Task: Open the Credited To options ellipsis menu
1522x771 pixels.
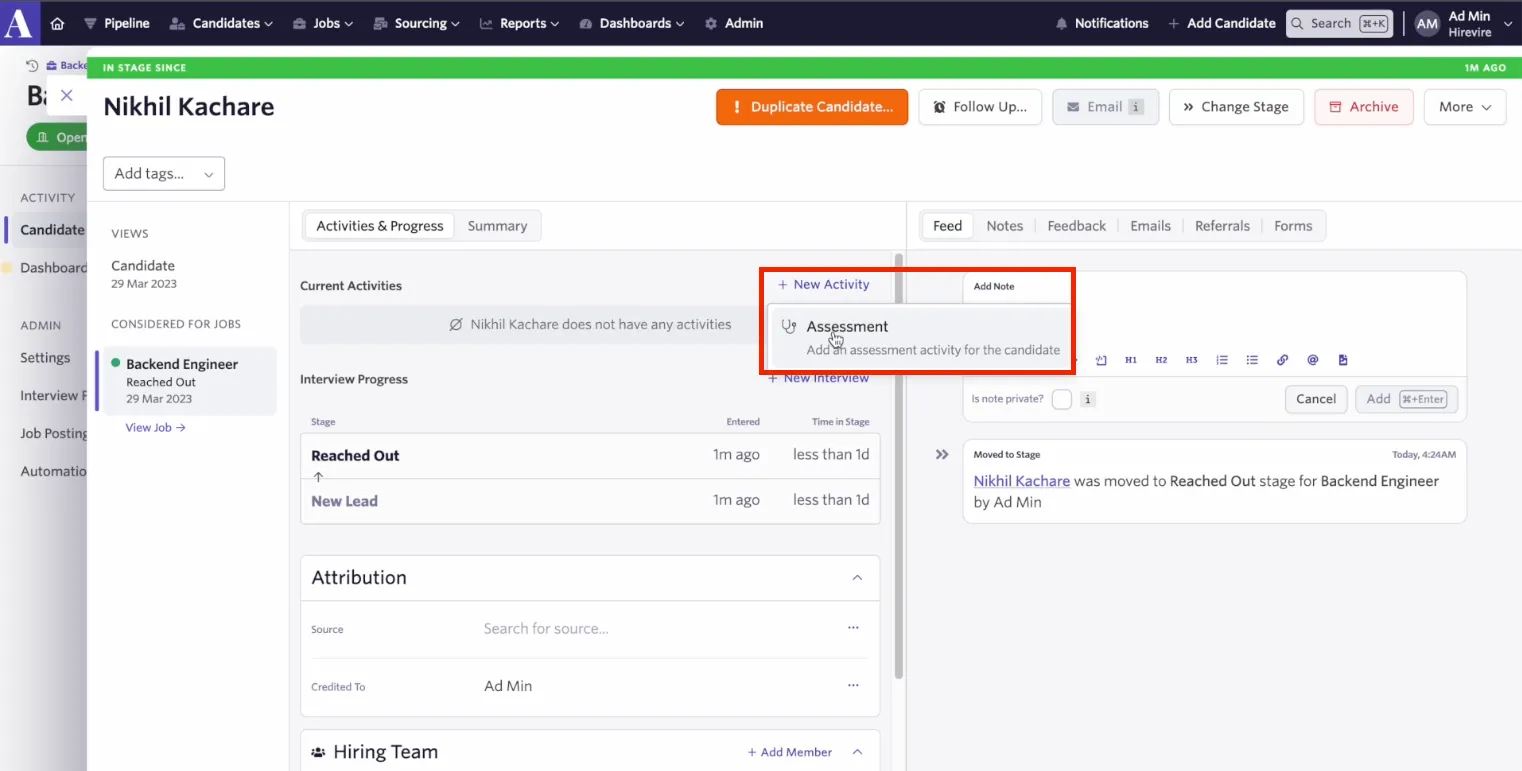Action: (853, 685)
